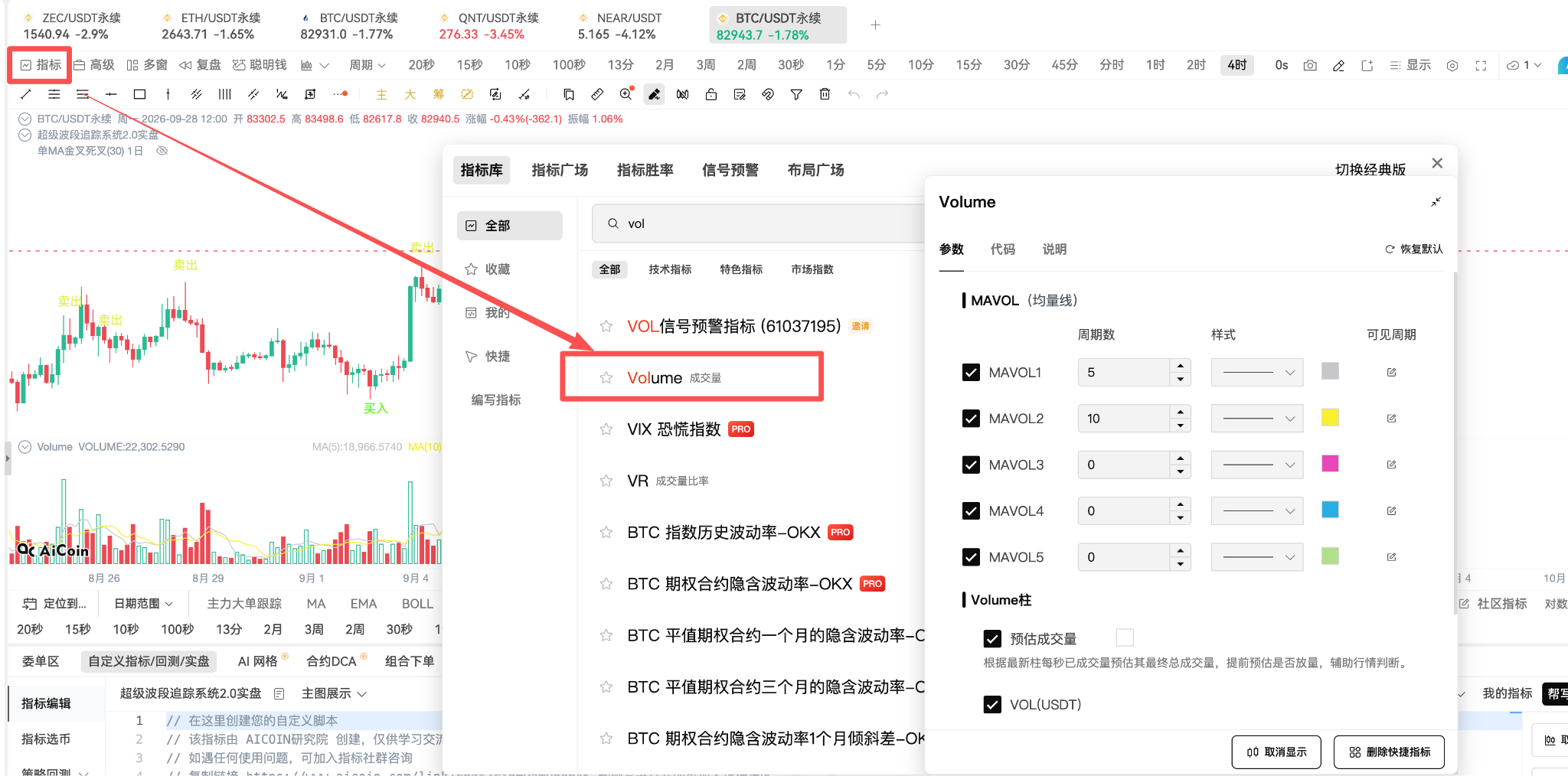
Task: Star the Volume 成交量 indicator
Action: coord(606,378)
